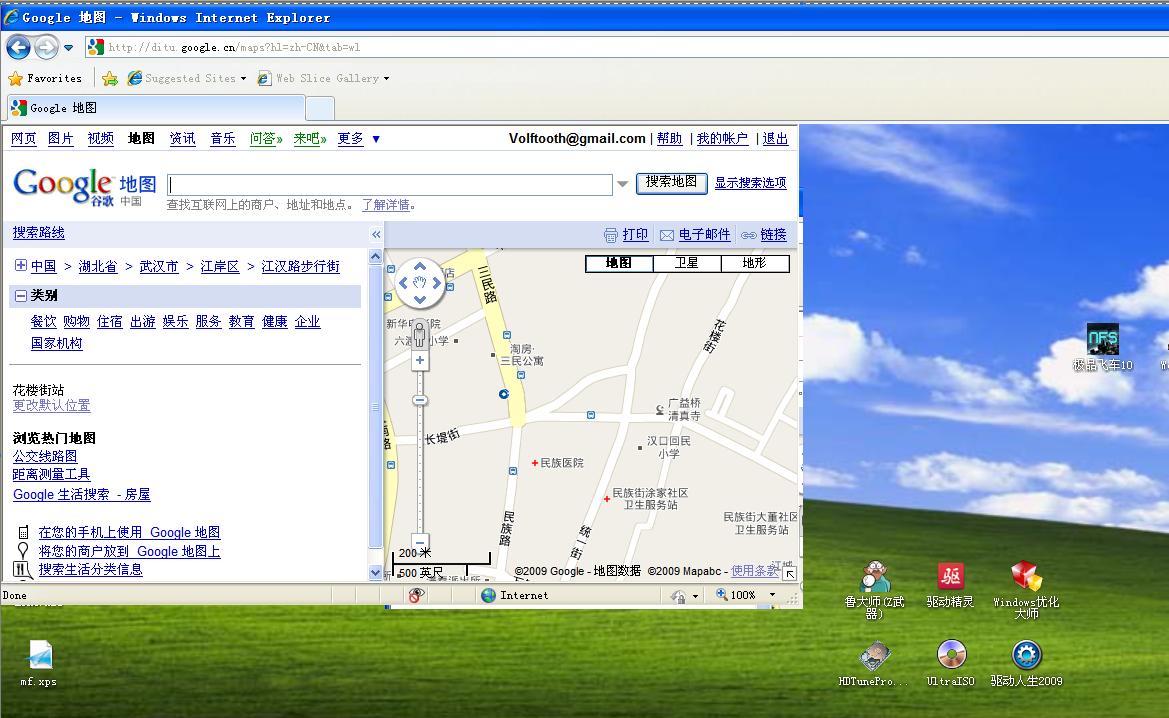This screenshot has height=718, width=1169.
Task: Click the 打印 printer icon
Action: click(x=611, y=235)
